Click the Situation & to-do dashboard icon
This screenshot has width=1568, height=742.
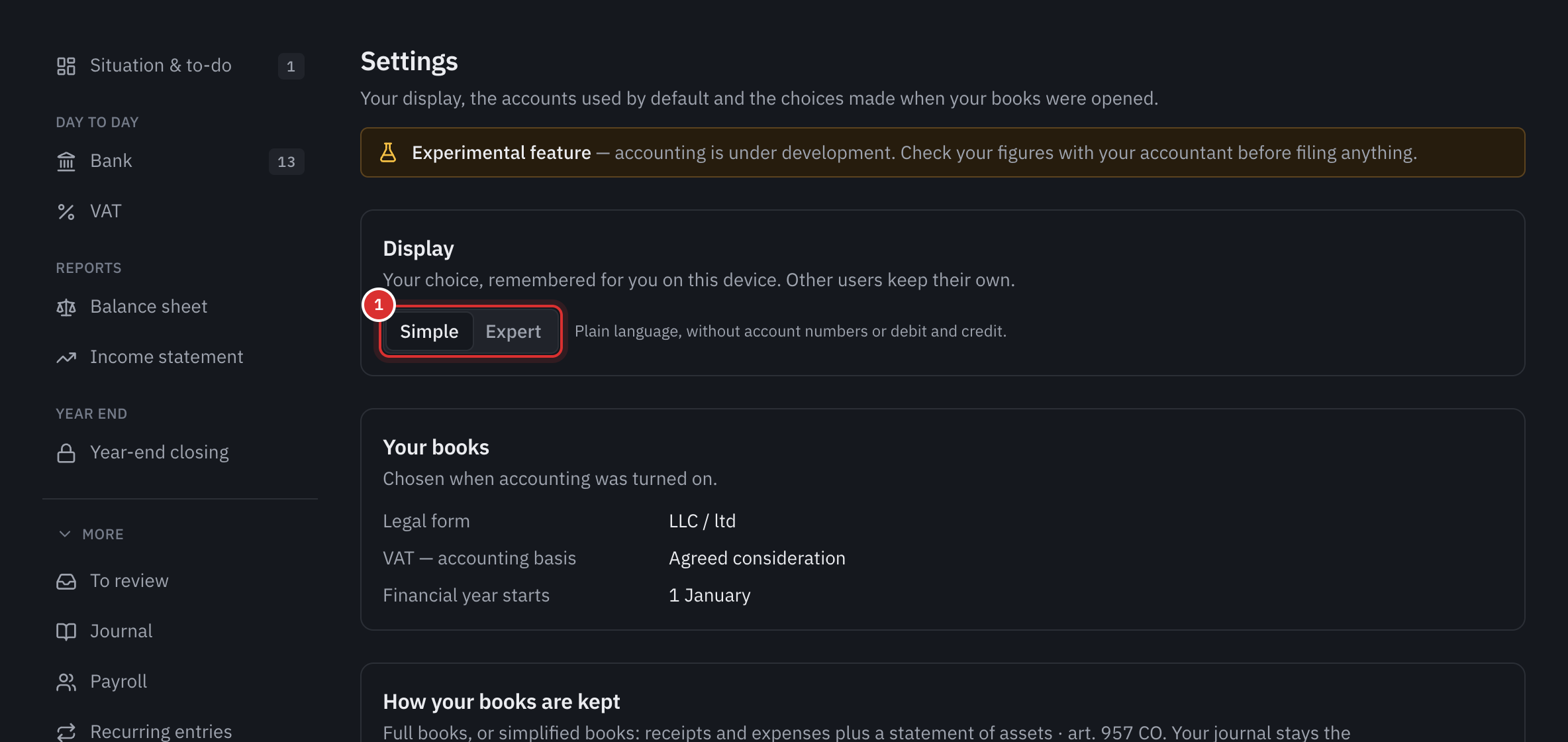point(66,66)
